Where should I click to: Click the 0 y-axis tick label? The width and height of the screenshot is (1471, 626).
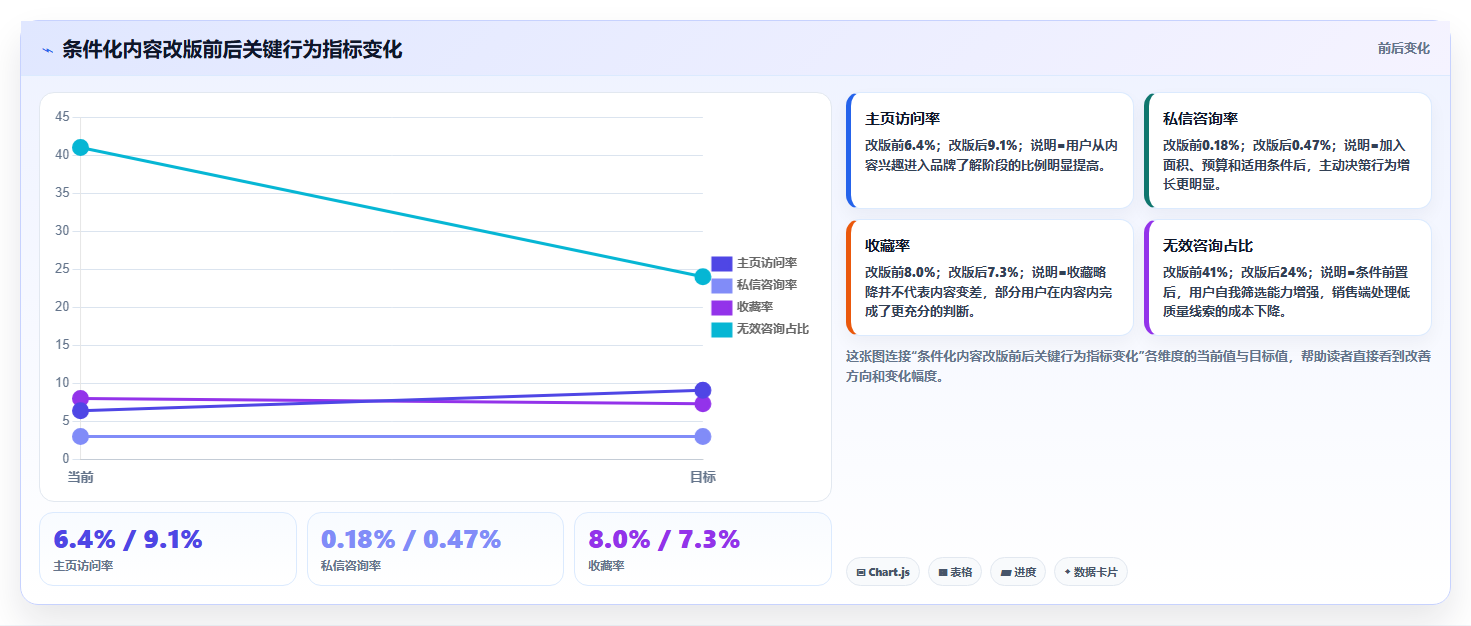(x=66, y=459)
